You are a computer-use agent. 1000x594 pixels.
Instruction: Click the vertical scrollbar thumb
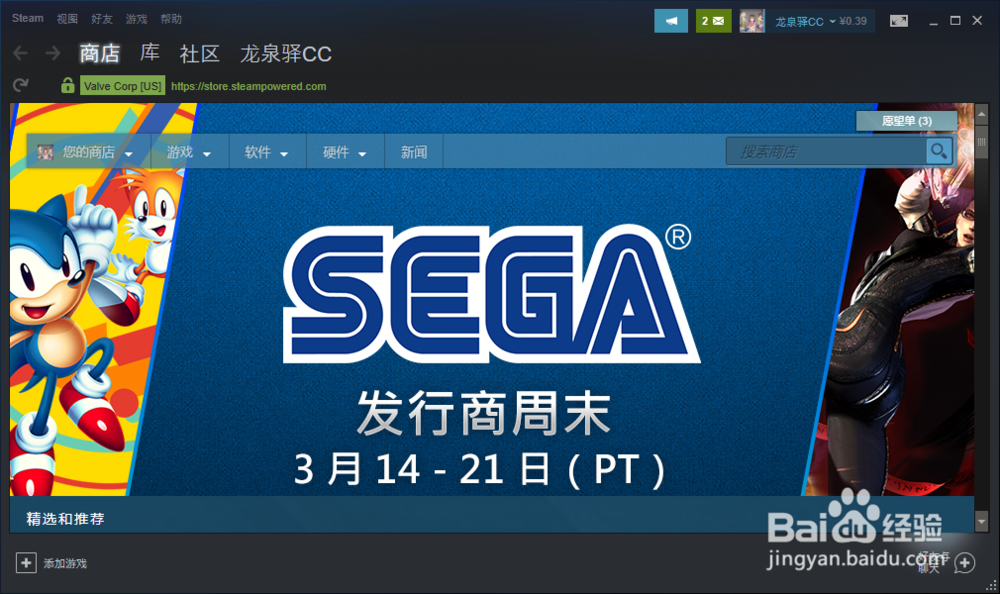tap(982, 142)
